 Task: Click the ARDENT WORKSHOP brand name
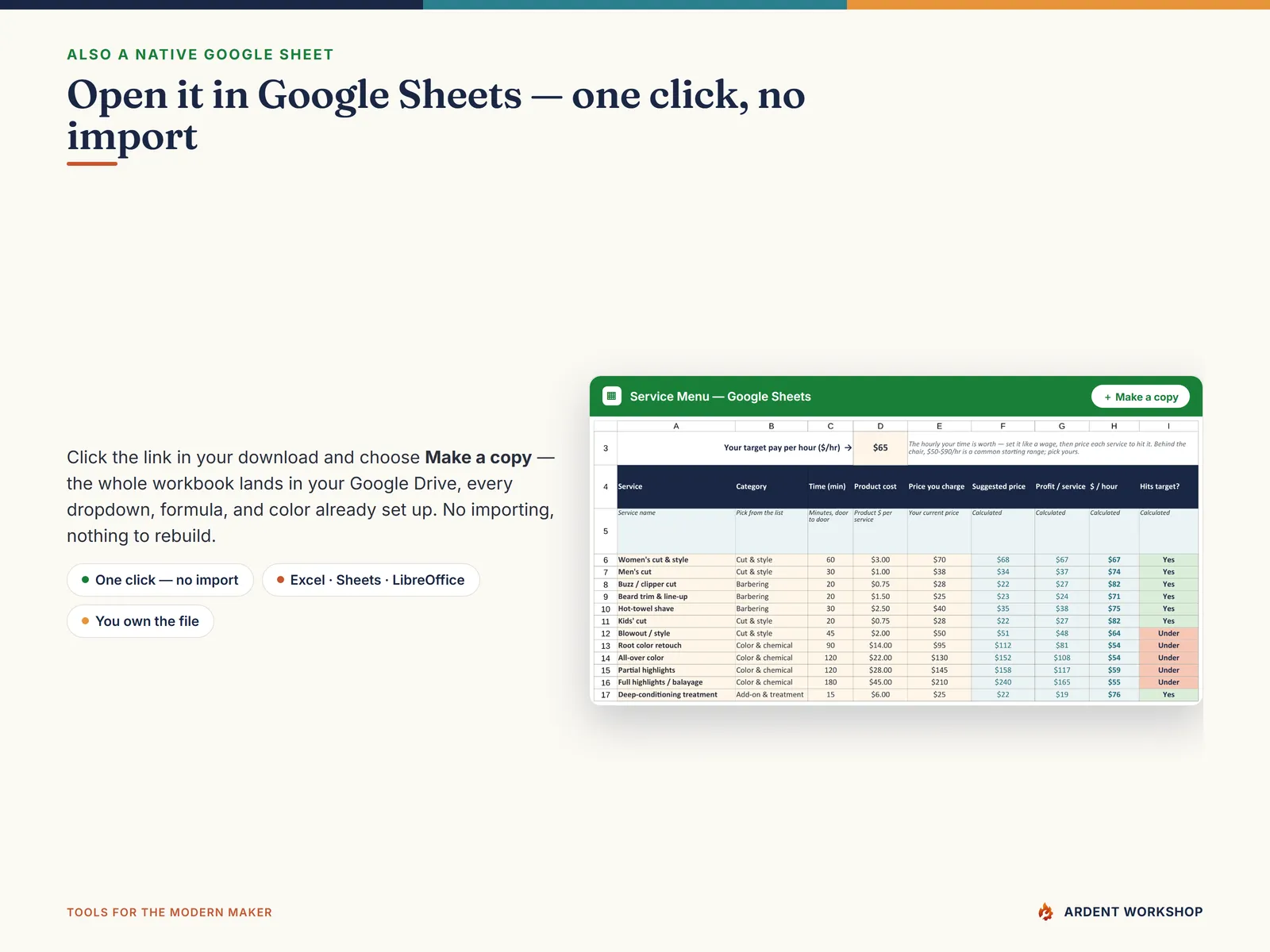click(1133, 912)
